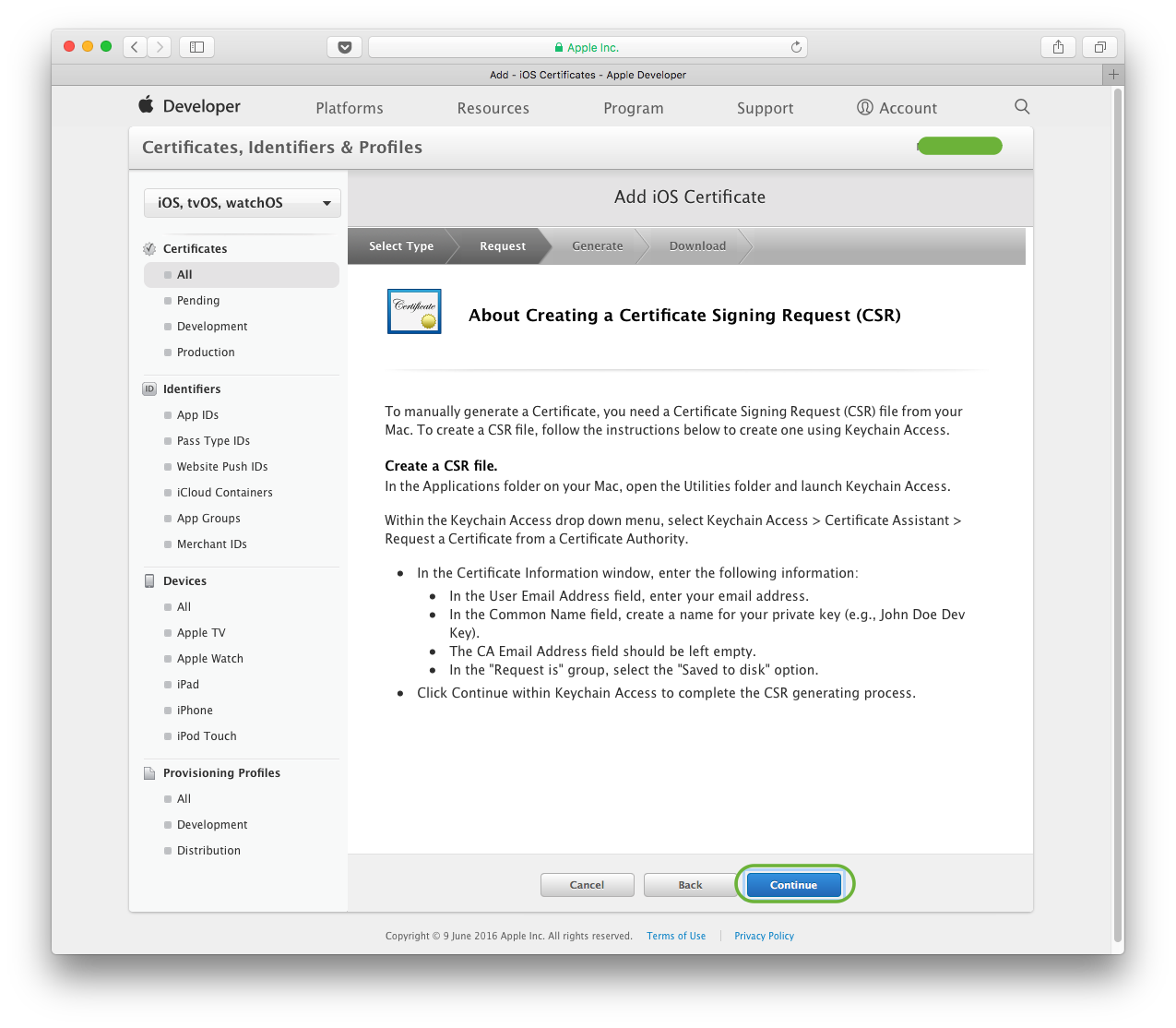Click the Identifiers section heading

192,389
